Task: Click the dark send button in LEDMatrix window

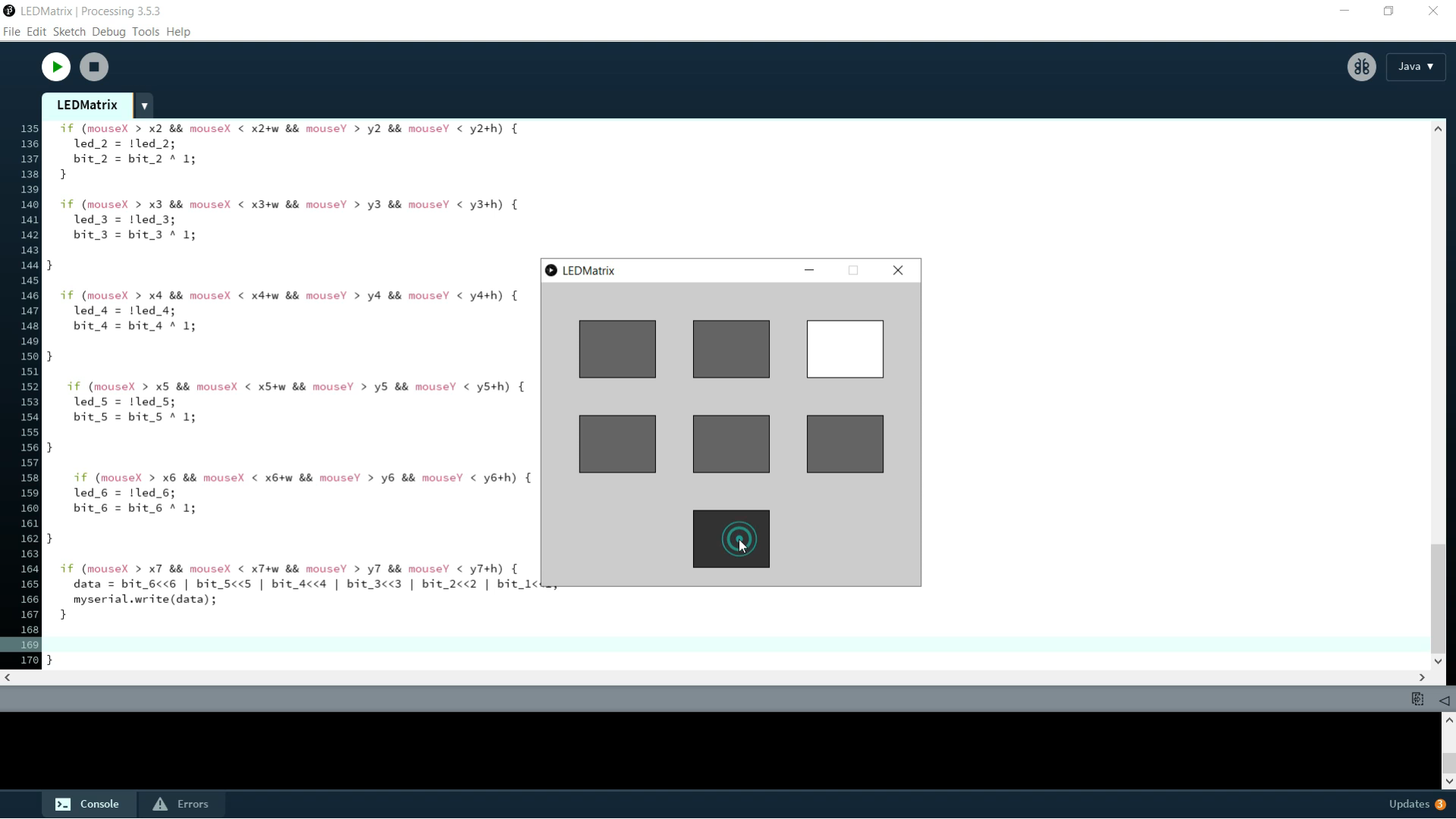Action: pos(730,538)
